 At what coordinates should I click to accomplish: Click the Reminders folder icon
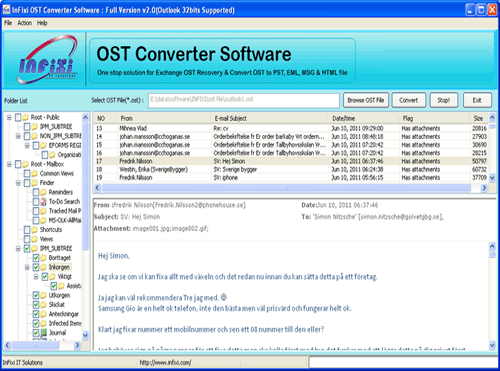pos(43,192)
